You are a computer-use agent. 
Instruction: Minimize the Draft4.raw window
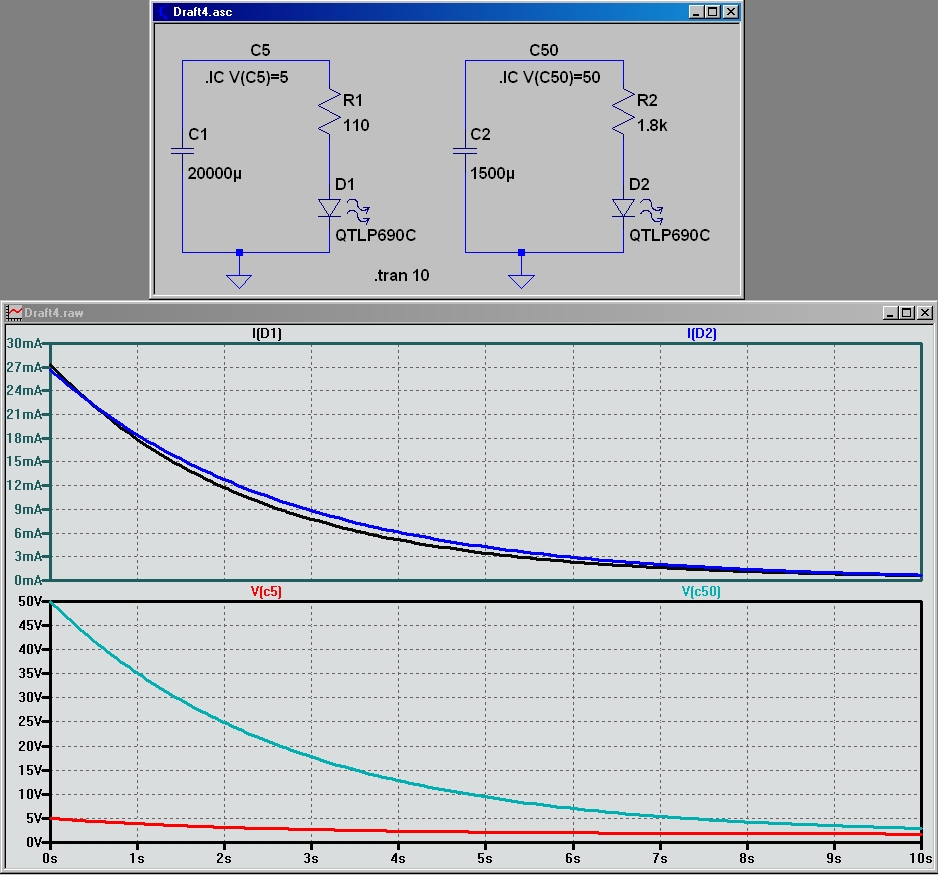890,313
